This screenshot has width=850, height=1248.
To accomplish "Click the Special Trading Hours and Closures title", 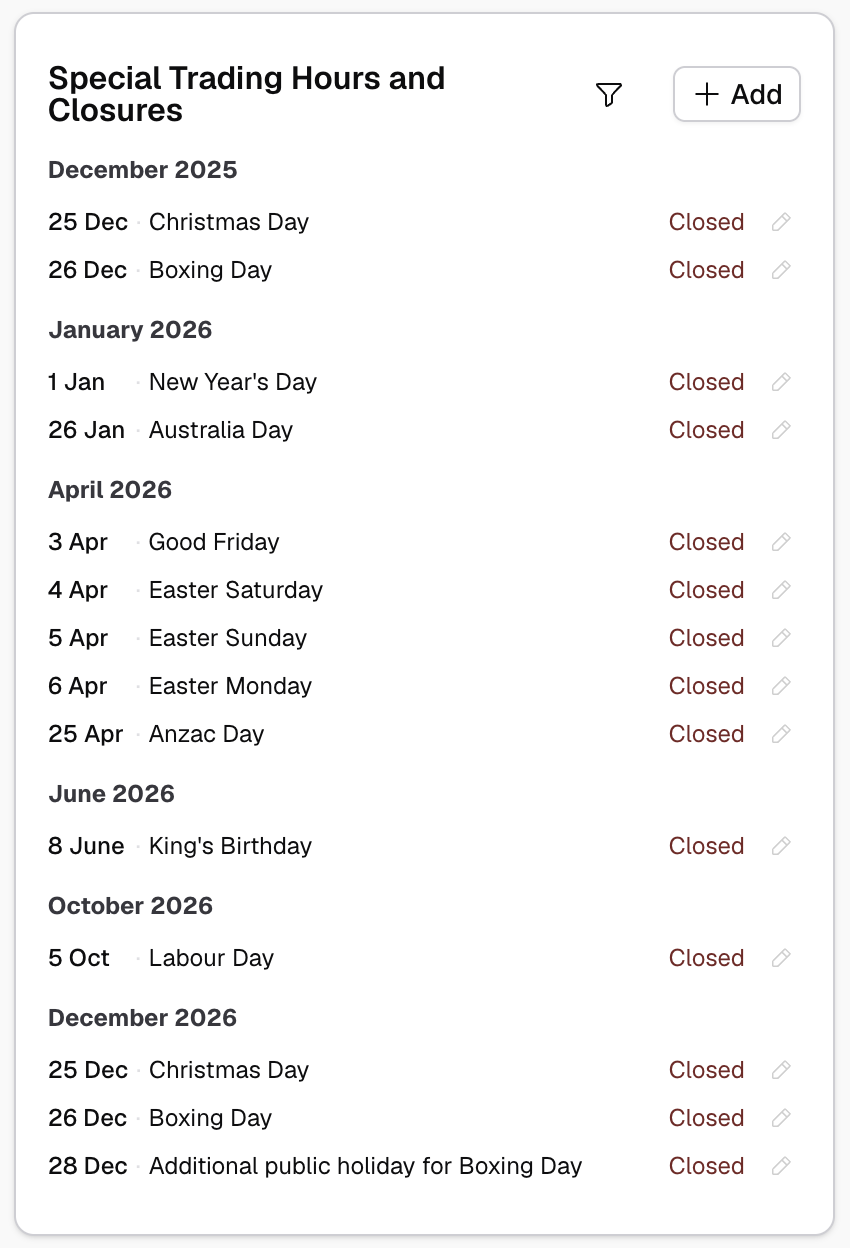I will [246, 94].
